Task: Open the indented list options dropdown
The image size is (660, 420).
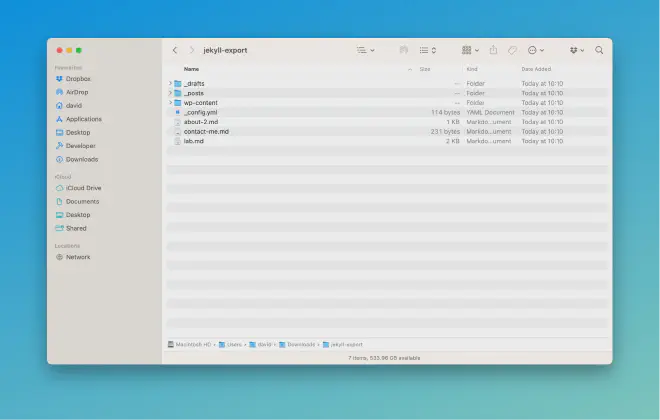Action: pos(365,50)
